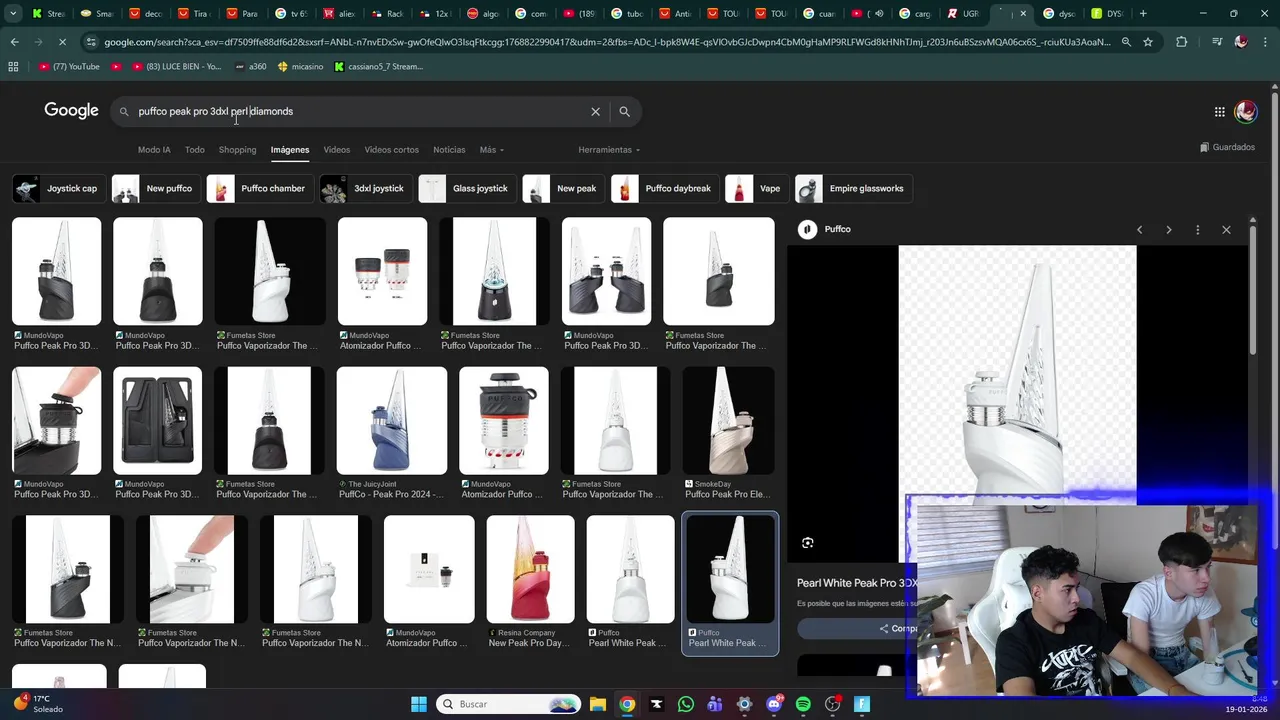Clear the search box text with the X
This screenshot has width=1280, height=720.
point(595,111)
